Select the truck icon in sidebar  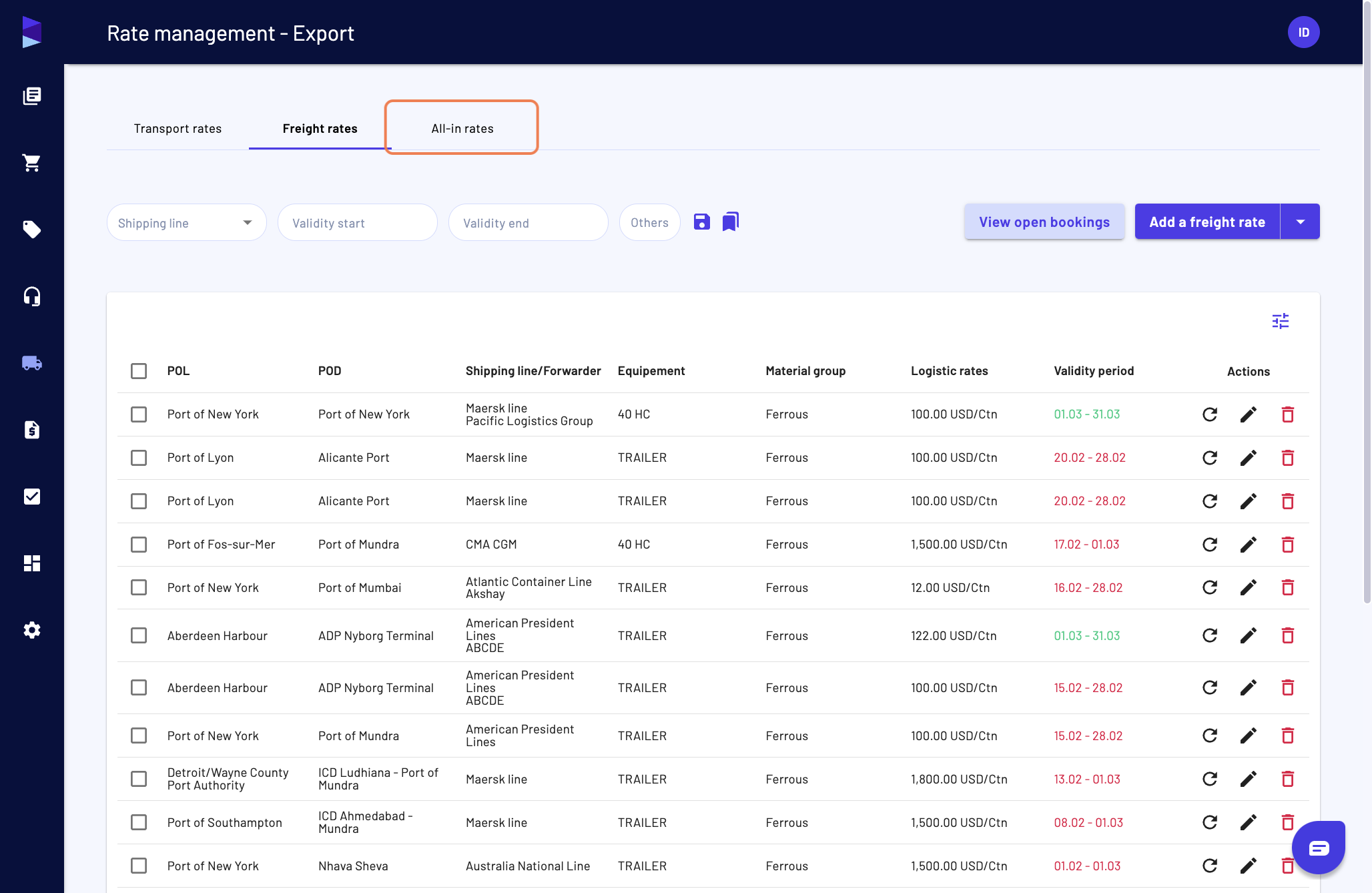pyautogui.click(x=32, y=363)
